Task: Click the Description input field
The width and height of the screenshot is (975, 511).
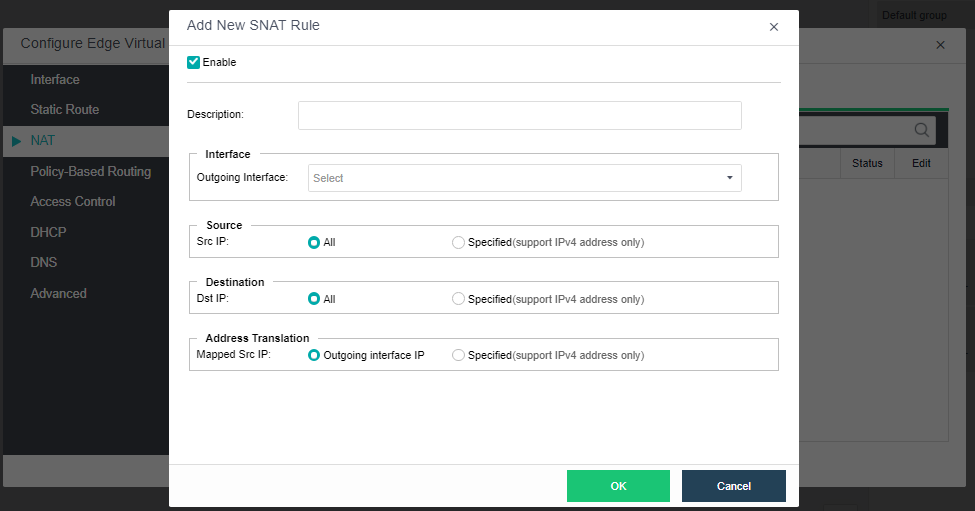Action: pos(519,115)
